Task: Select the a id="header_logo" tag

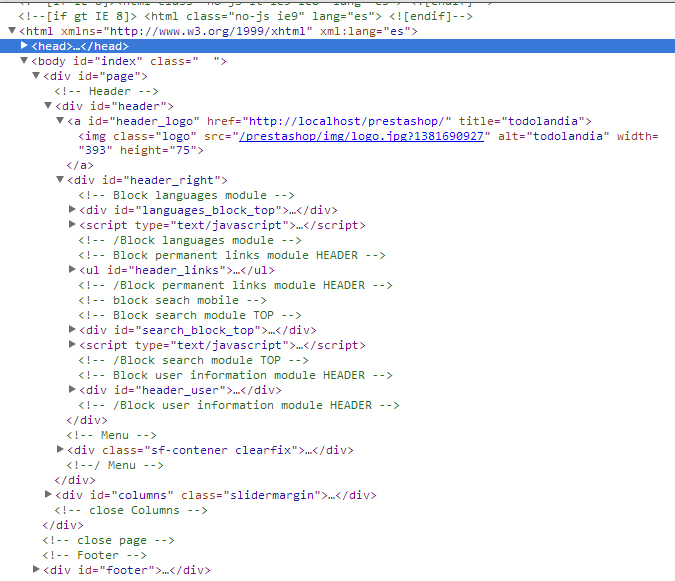Action: point(329,121)
